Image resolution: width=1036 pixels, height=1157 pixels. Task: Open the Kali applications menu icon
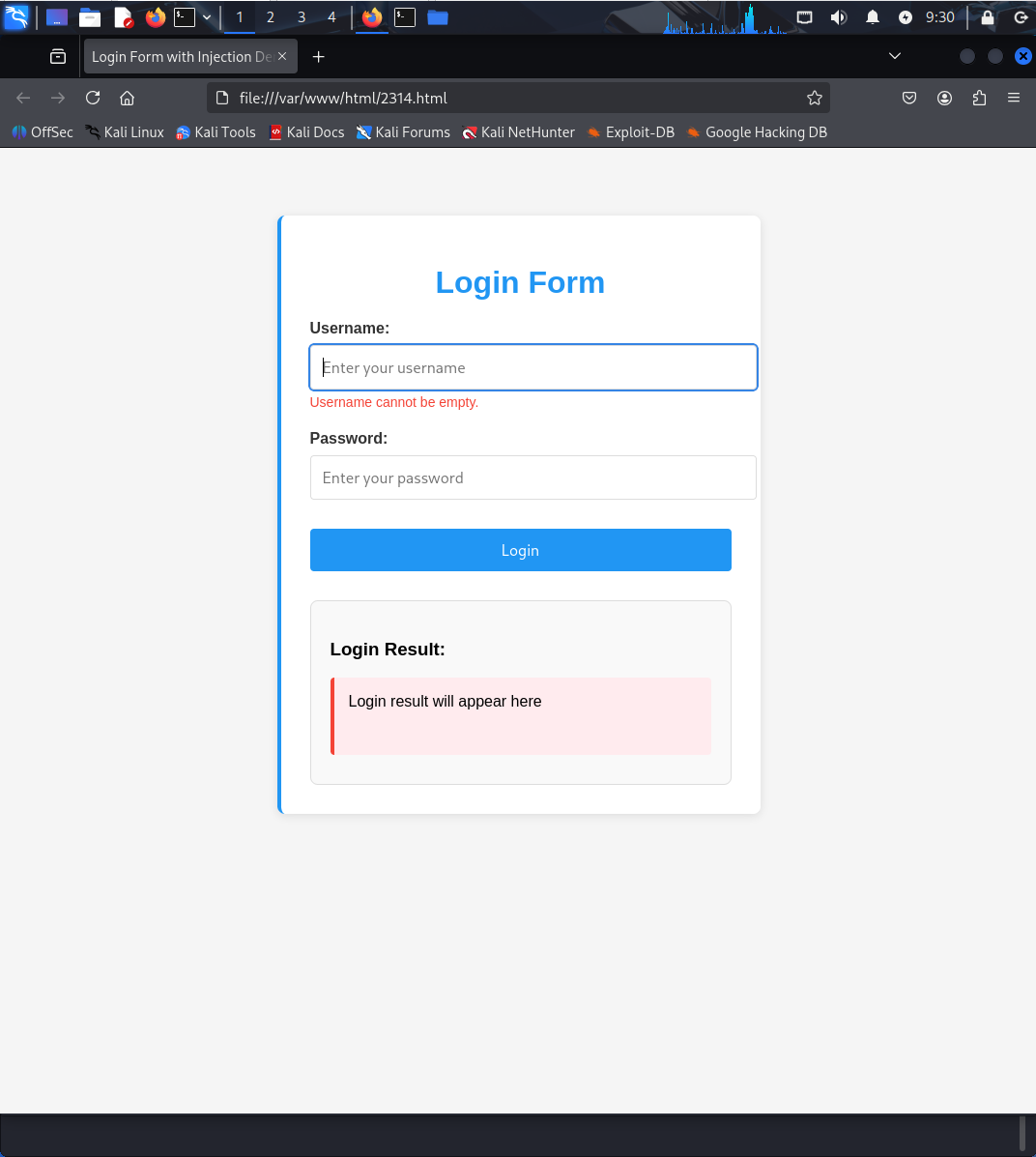(x=16, y=17)
